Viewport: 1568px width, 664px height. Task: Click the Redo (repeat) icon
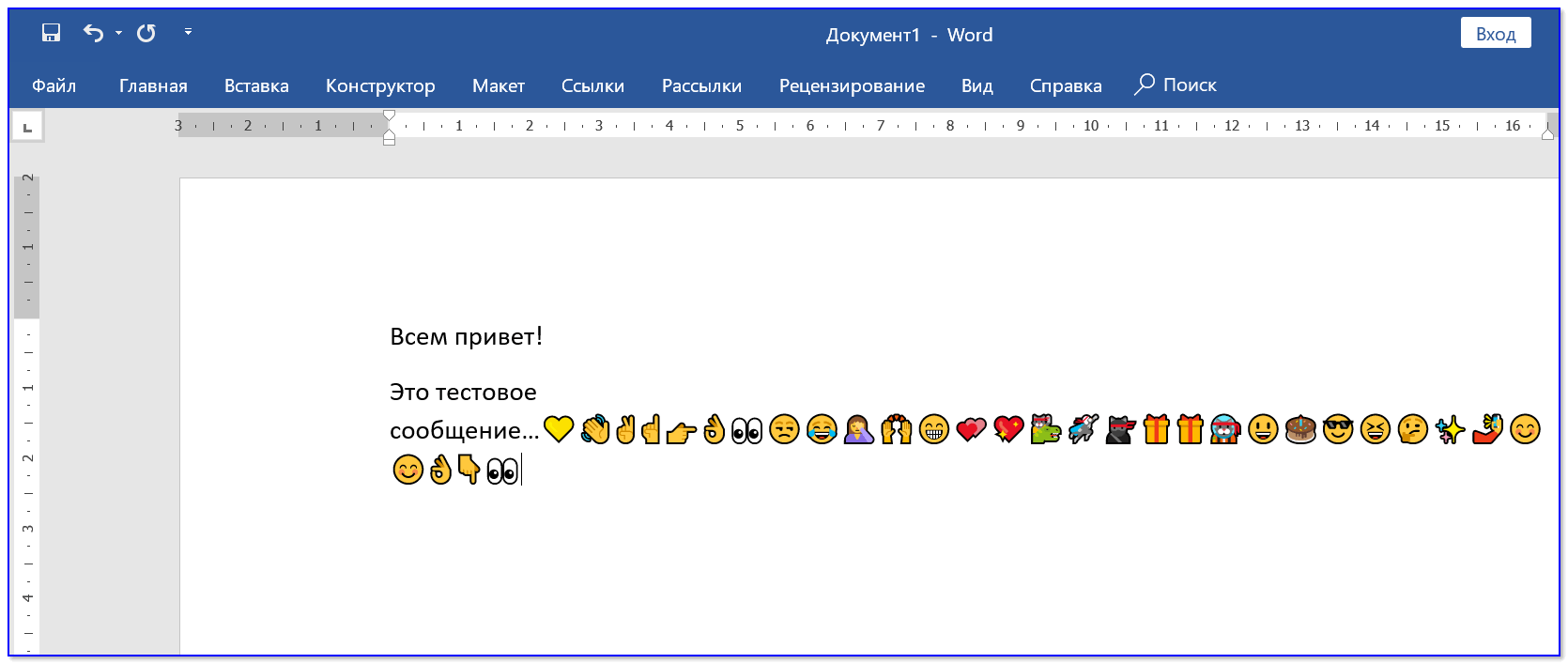click(x=146, y=33)
